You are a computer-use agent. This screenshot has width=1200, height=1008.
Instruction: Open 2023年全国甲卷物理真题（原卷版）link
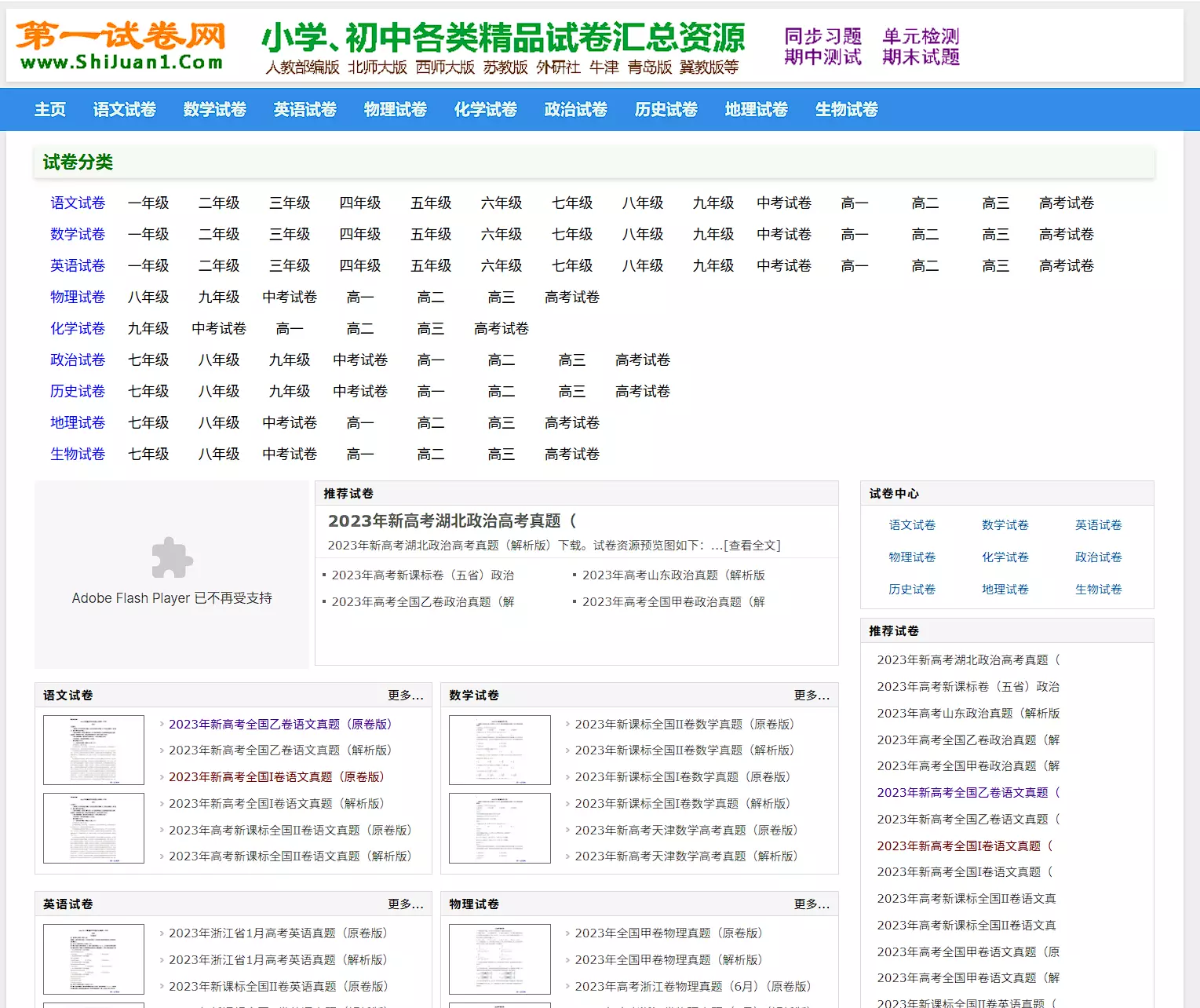(x=668, y=933)
